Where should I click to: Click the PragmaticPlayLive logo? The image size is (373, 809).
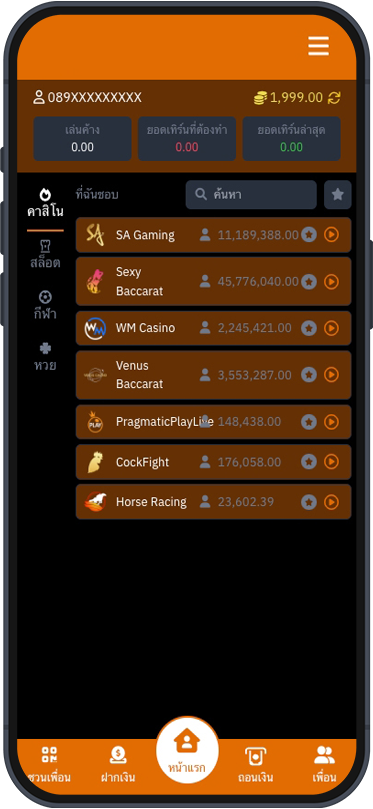pos(95,422)
